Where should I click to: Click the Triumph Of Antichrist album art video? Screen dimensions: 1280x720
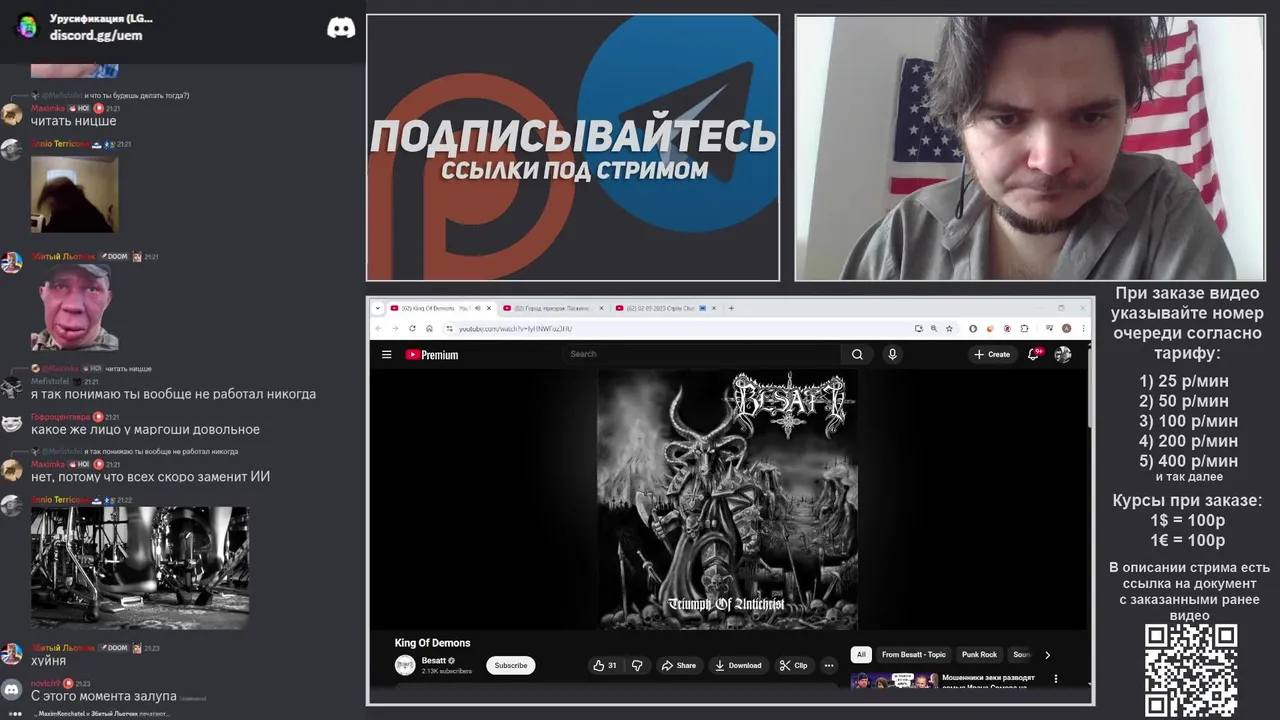coord(727,499)
